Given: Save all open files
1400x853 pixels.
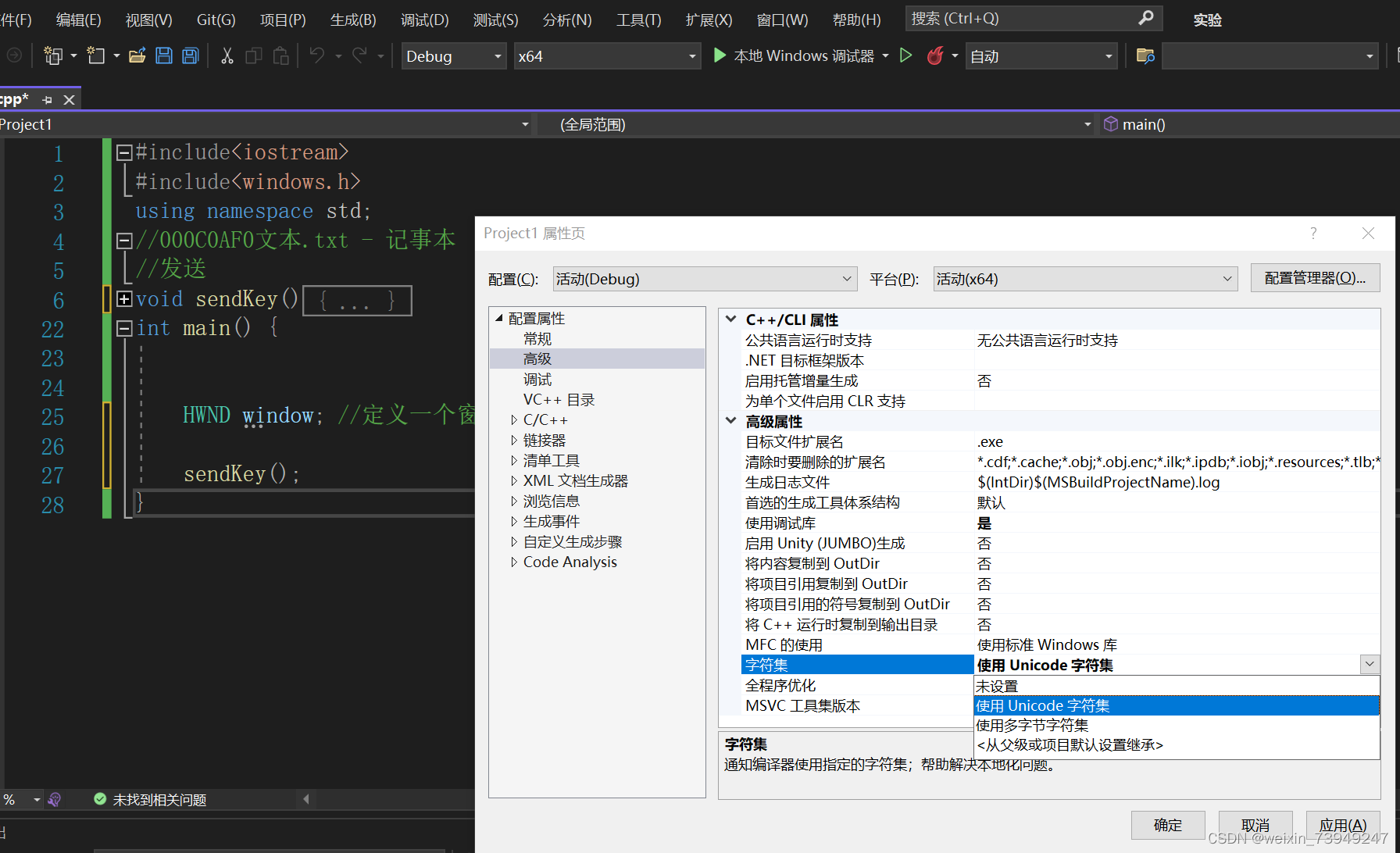Looking at the screenshot, I should [x=190, y=55].
